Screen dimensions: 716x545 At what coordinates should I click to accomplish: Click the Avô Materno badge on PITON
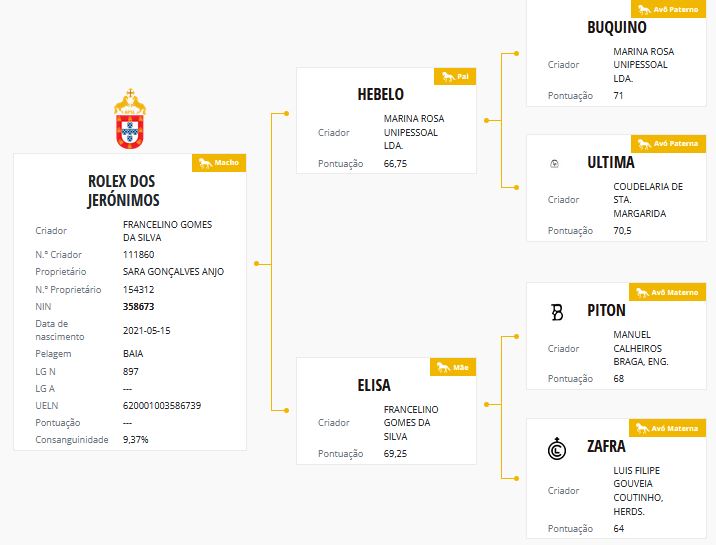point(667,292)
